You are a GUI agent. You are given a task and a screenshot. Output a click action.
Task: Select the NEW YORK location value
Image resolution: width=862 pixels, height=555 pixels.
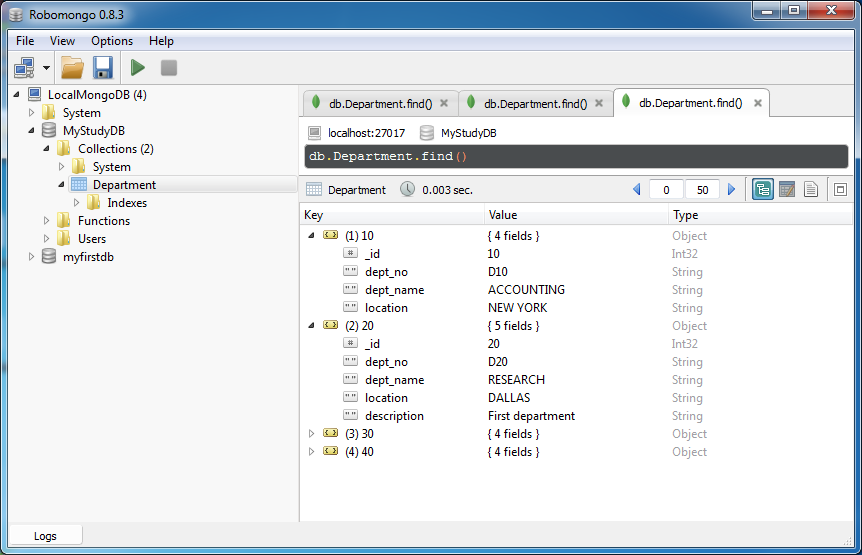tap(517, 308)
